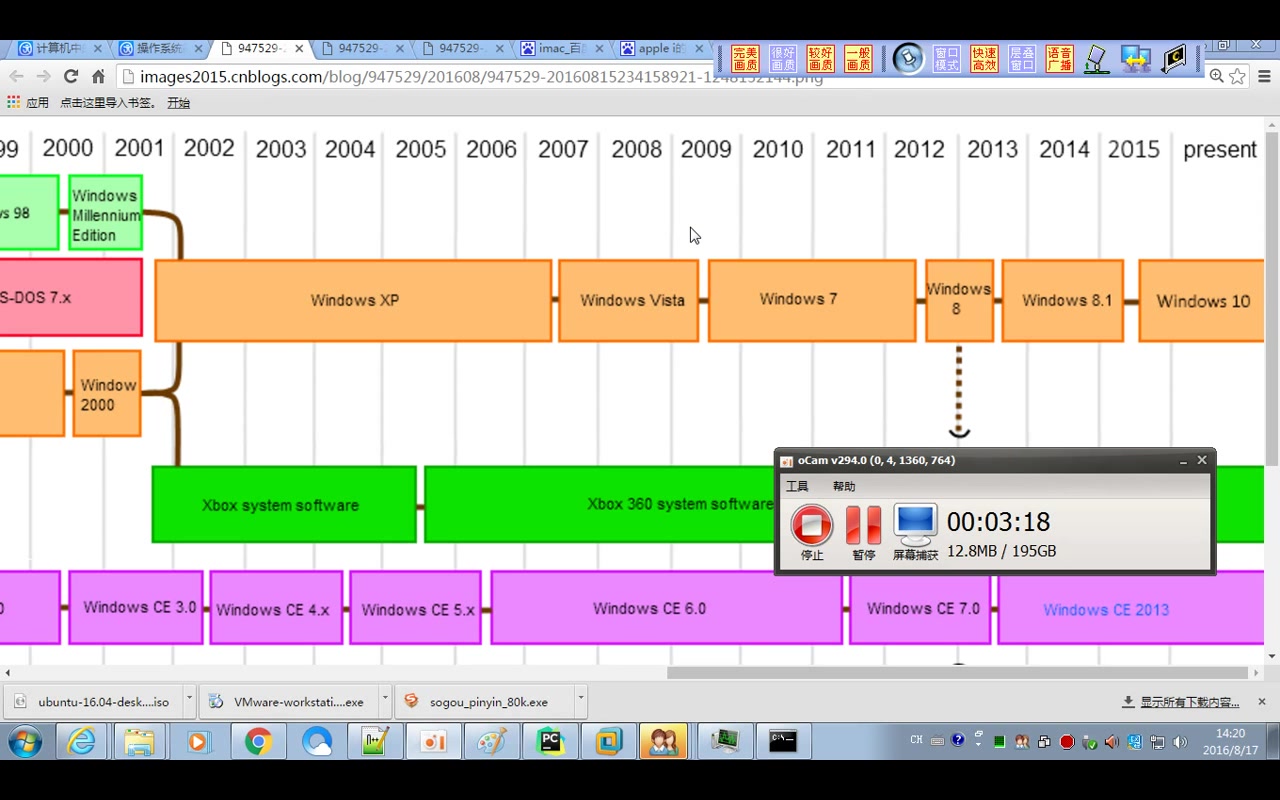This screenshot has width=1280, height=800.
Task: Click the CH input language indicator
Action: coord(916,740)
